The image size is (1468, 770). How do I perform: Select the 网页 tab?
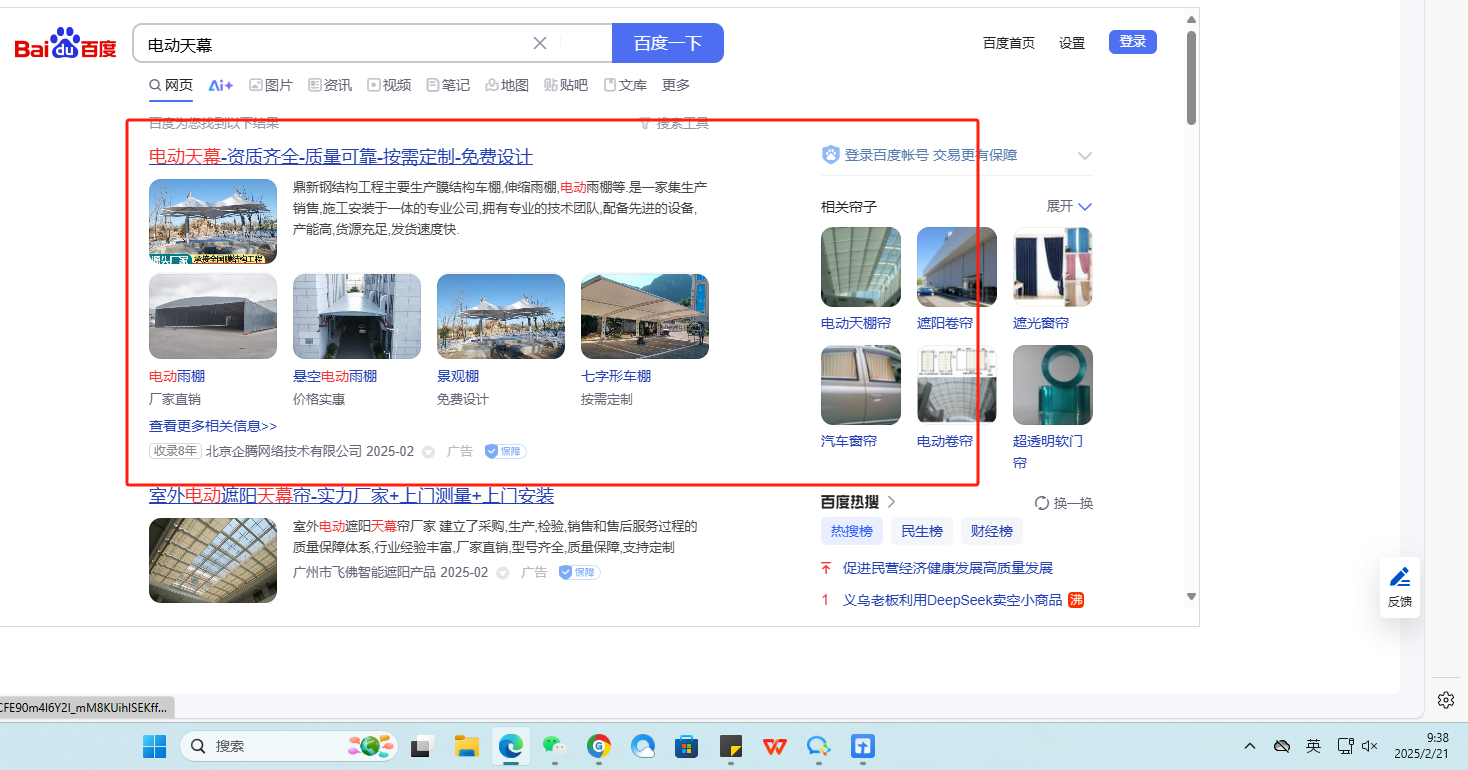[171, 85]
